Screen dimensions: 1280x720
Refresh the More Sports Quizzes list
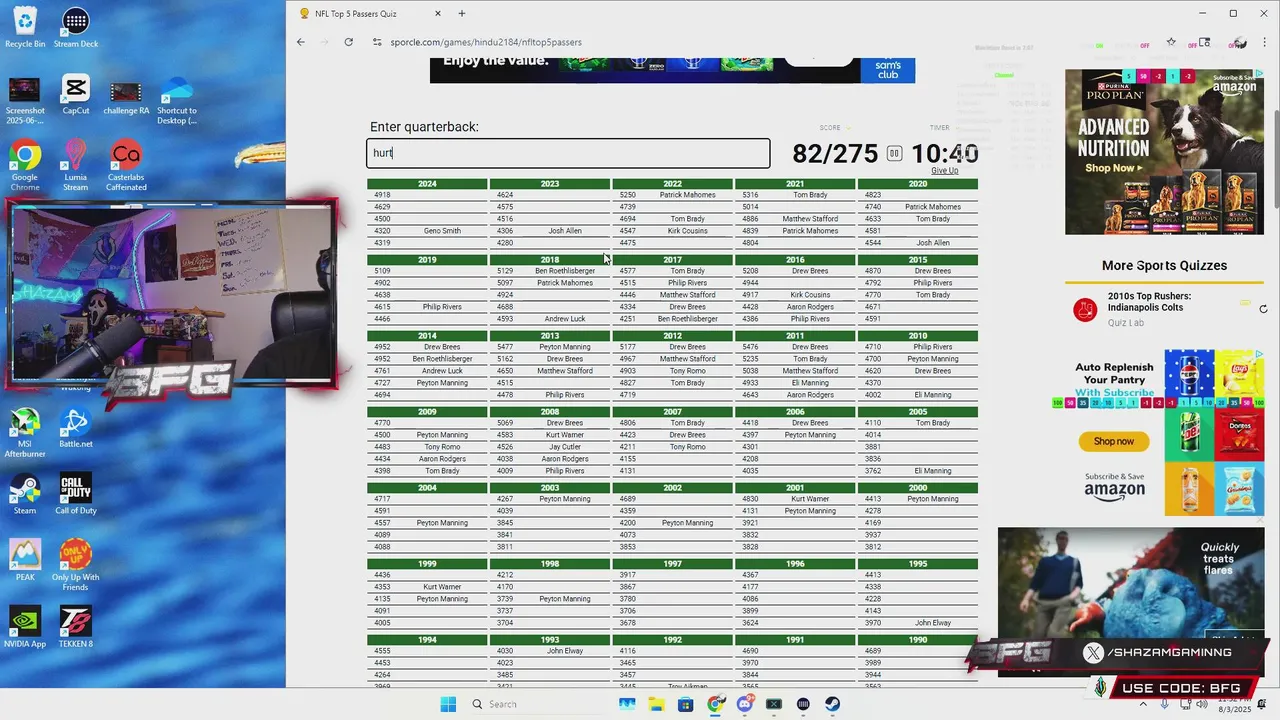[1263, 309]
